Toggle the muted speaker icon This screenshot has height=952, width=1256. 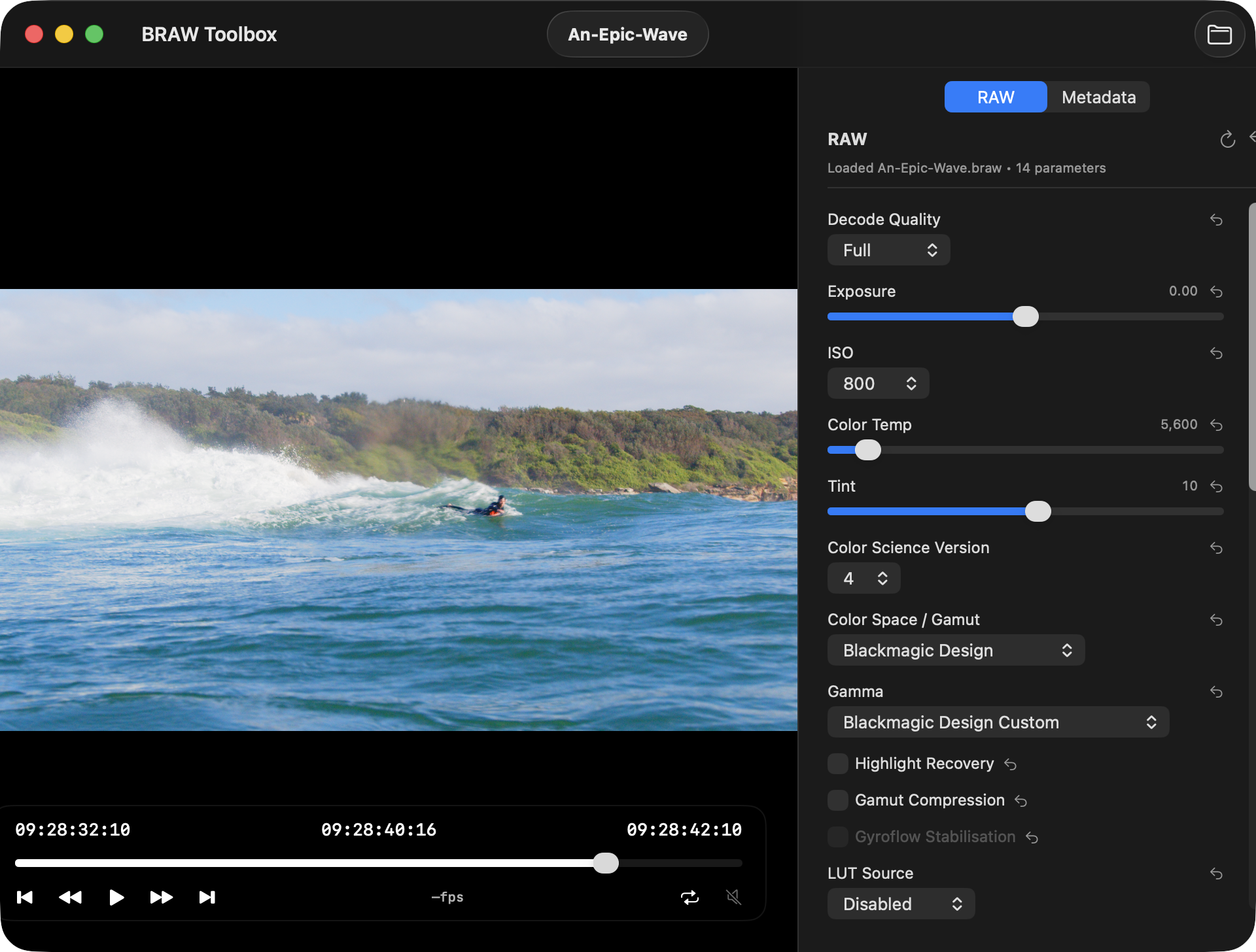734,897
